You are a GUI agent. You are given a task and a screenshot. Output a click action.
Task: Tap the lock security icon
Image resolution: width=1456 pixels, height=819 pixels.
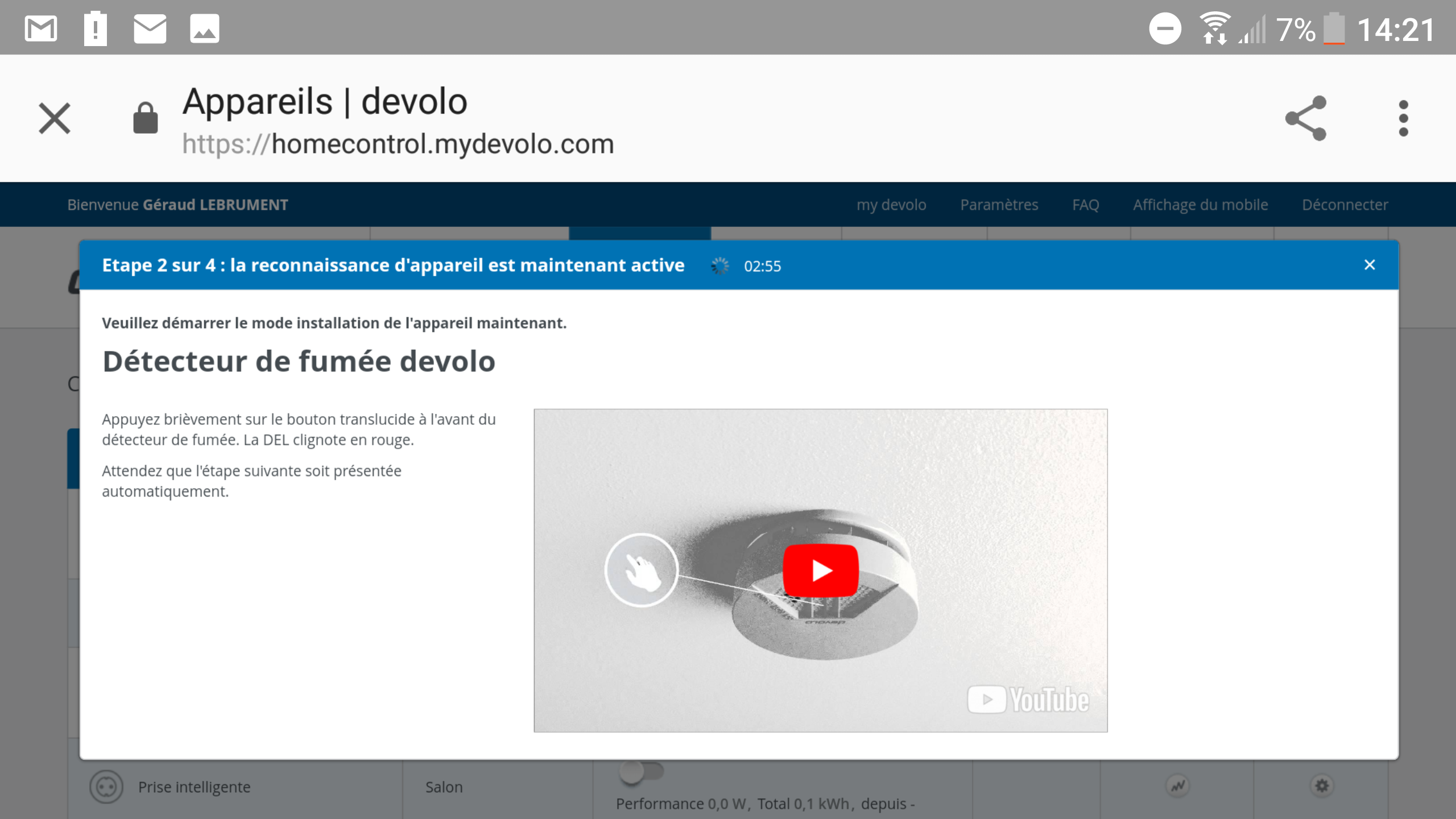(x=146, y=118)
